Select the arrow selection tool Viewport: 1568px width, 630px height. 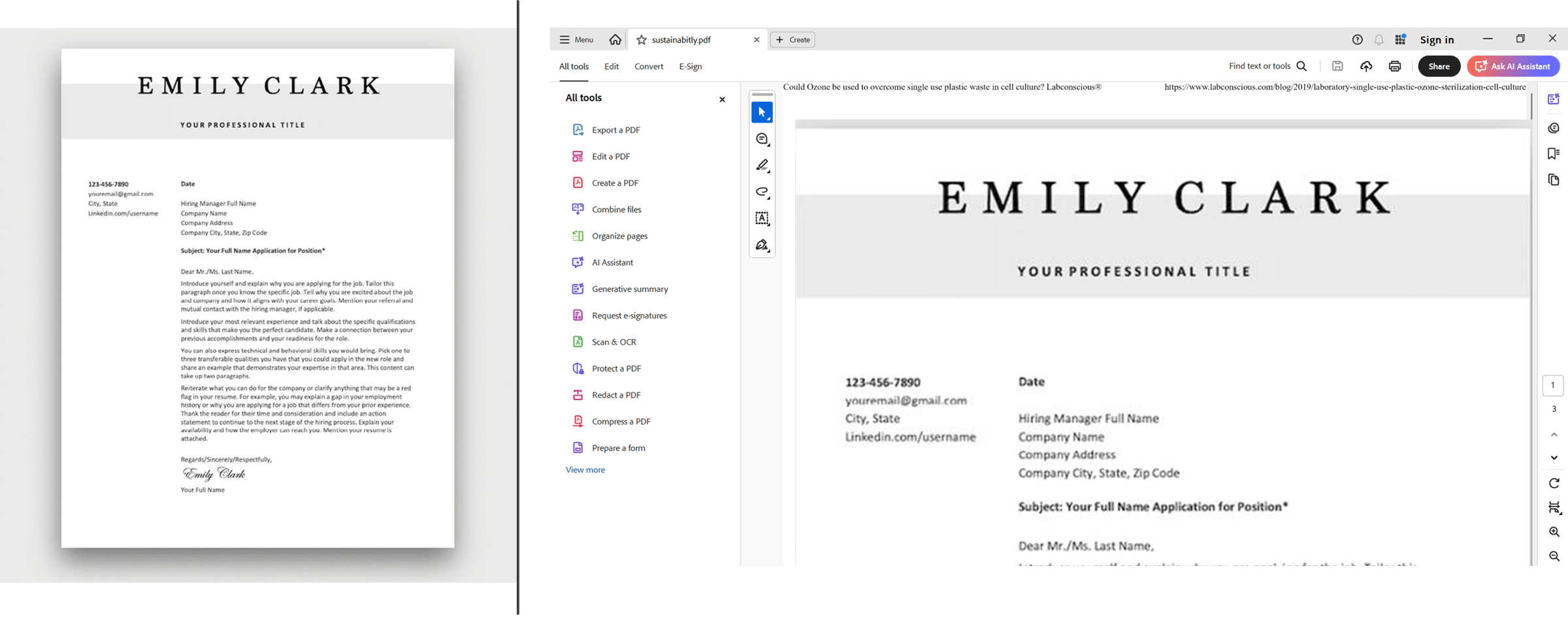[x=762, y=112]
